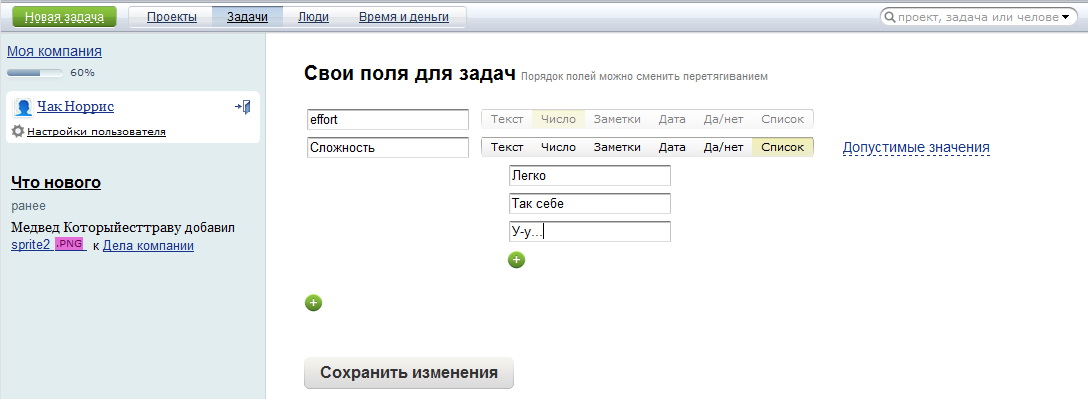
Task: Set Сложность field type to Текст
Action: coord(507,147)
